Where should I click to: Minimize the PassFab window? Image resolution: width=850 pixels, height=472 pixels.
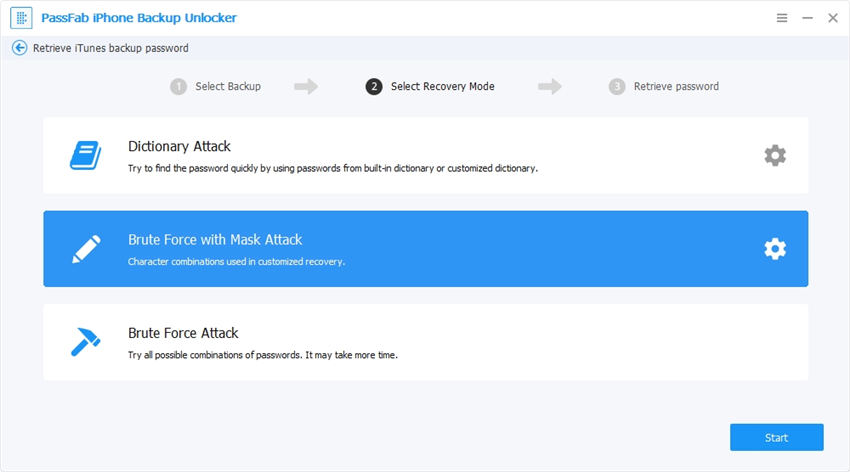[x=807, y=19]
